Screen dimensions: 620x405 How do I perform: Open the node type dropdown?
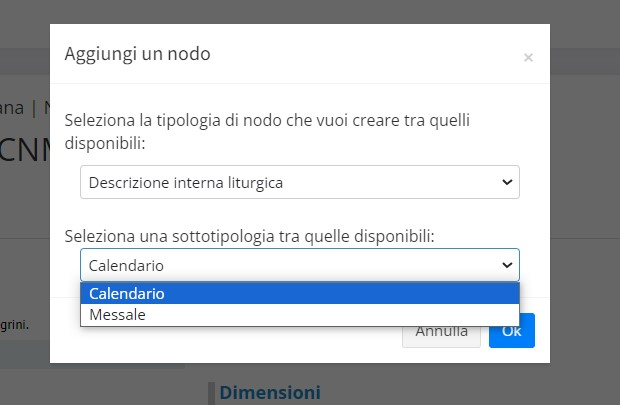[299, 182]
